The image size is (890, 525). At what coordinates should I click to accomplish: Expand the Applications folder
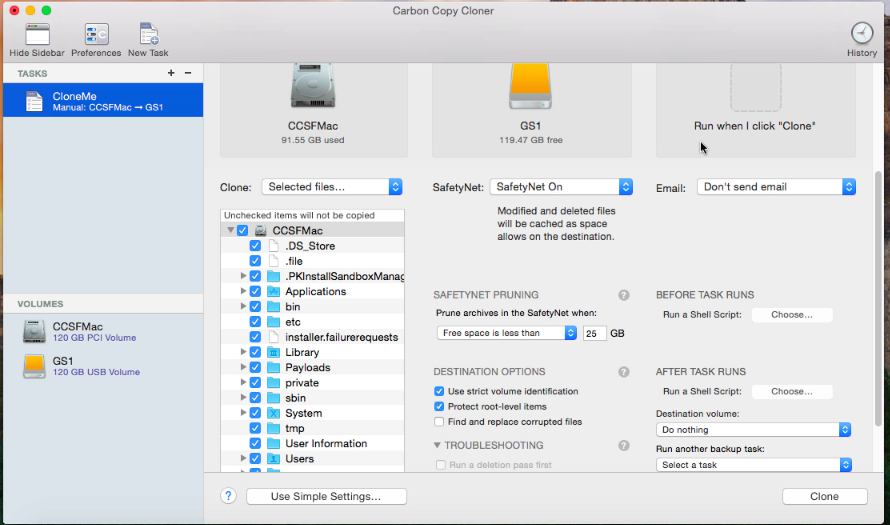[243, 291]
